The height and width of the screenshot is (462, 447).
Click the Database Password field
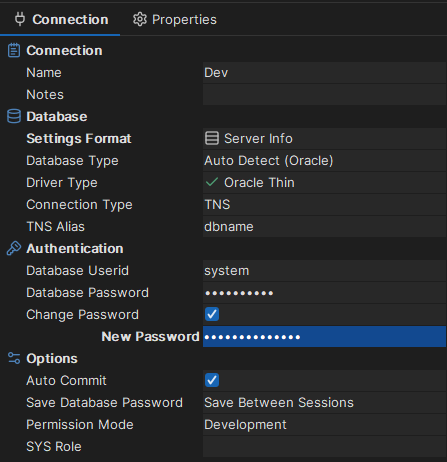[x=324, y=292]
